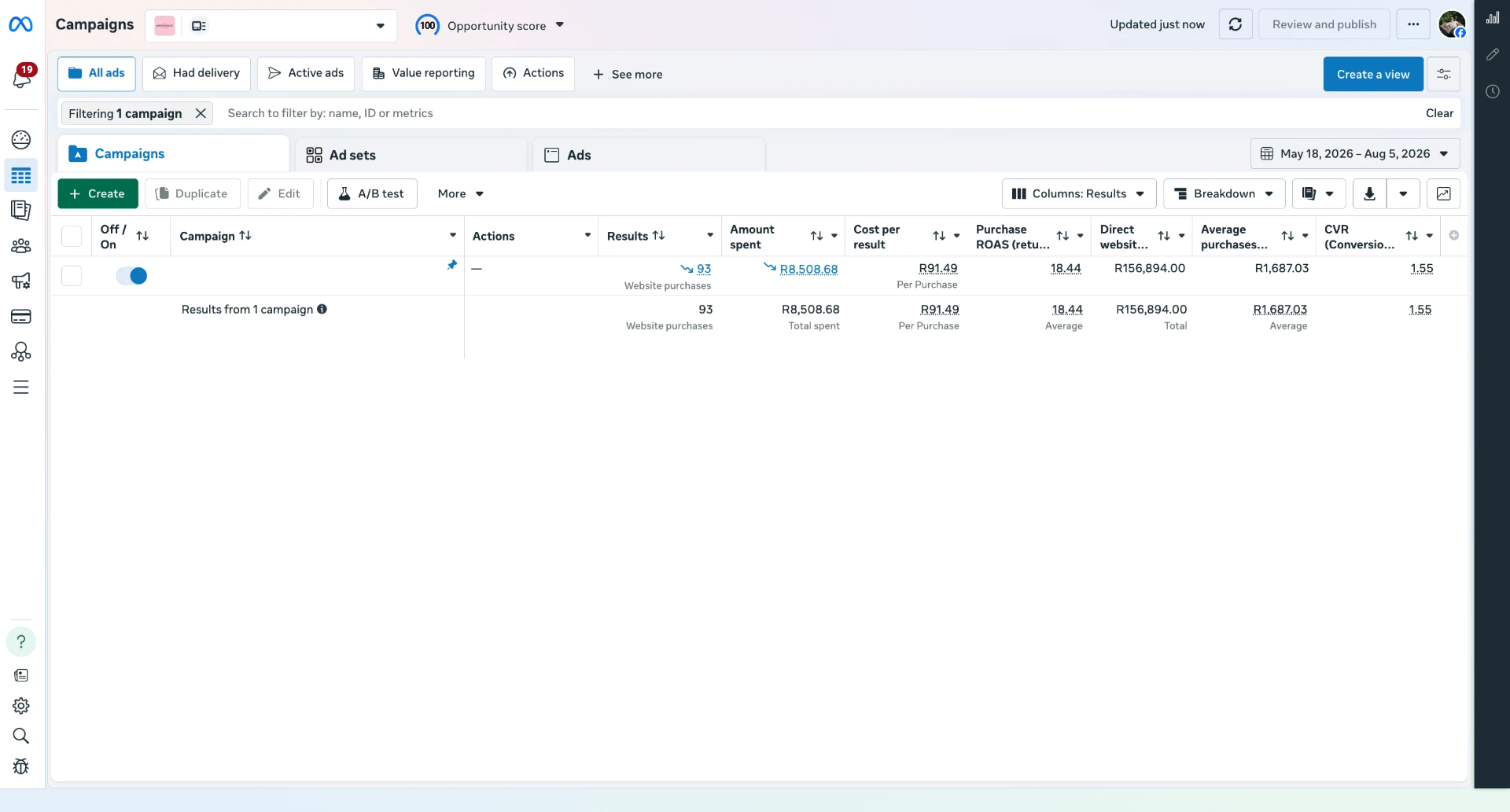Click the Clear filters link
Viewport: 1510px width, 812px height.
click(x=1439, y=113)
